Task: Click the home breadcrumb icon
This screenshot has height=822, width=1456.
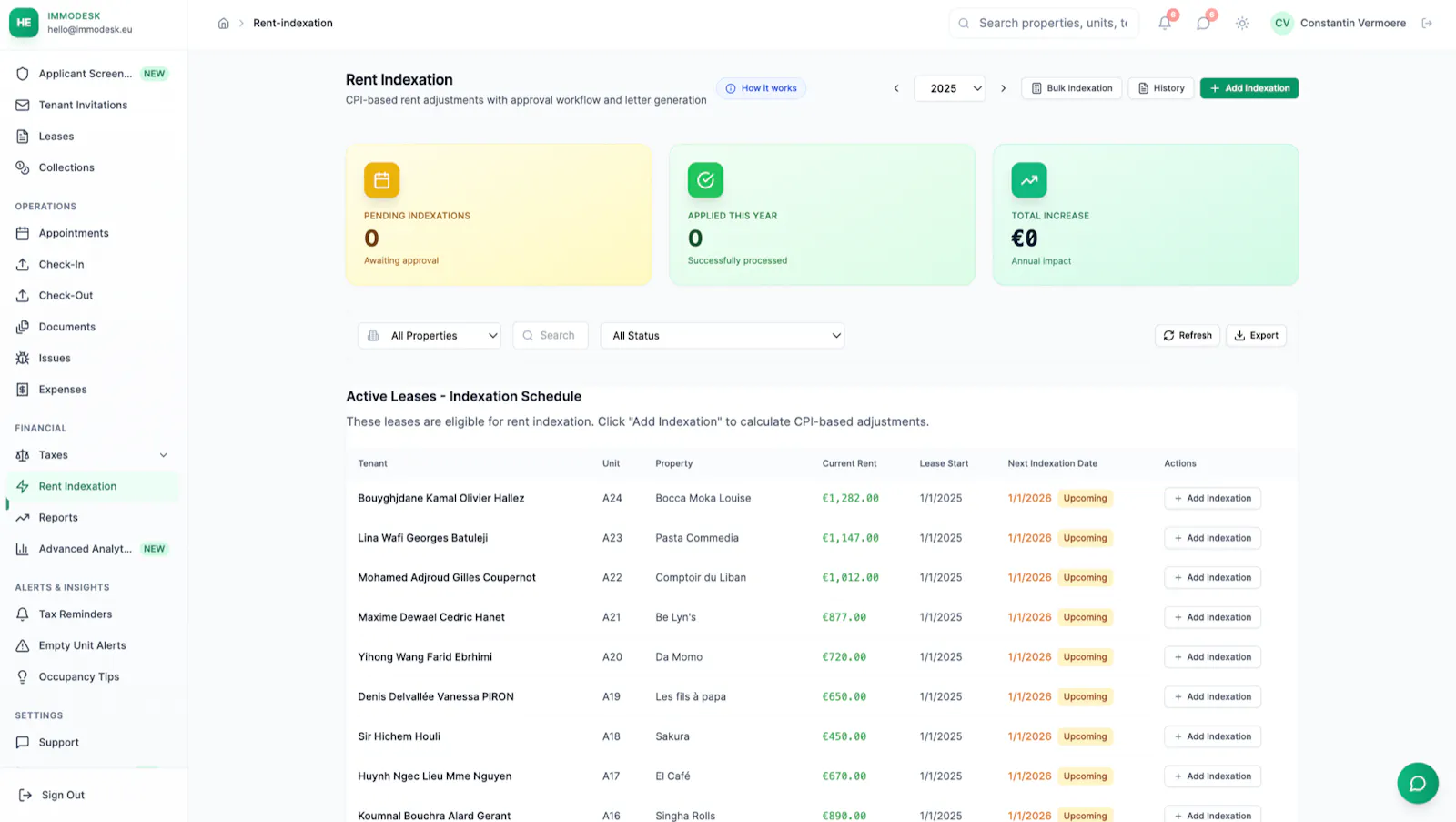Action: [223, 24]
